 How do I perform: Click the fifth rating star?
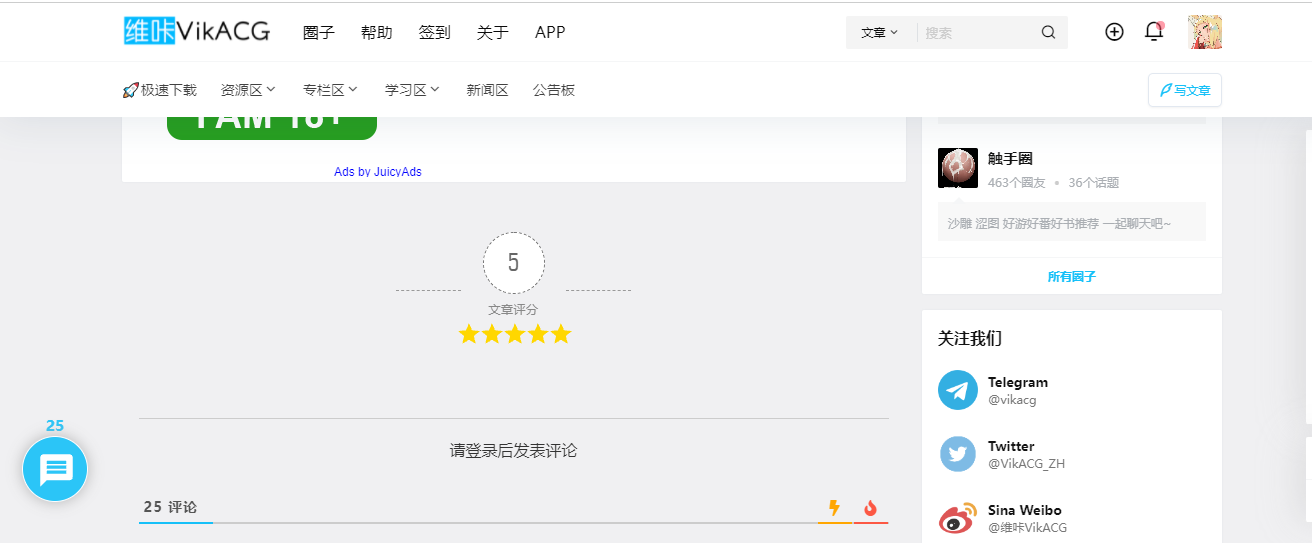point(561,334)
